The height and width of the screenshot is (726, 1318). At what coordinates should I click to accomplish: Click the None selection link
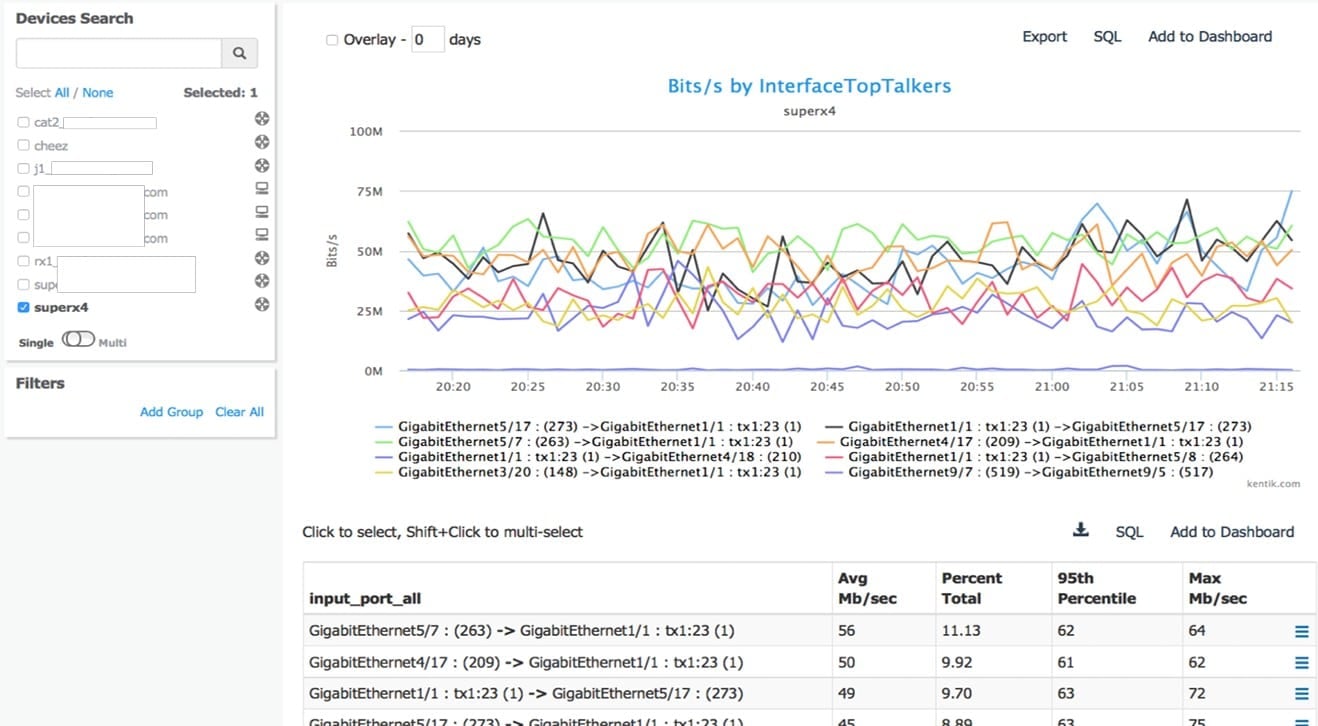[98, 92]
